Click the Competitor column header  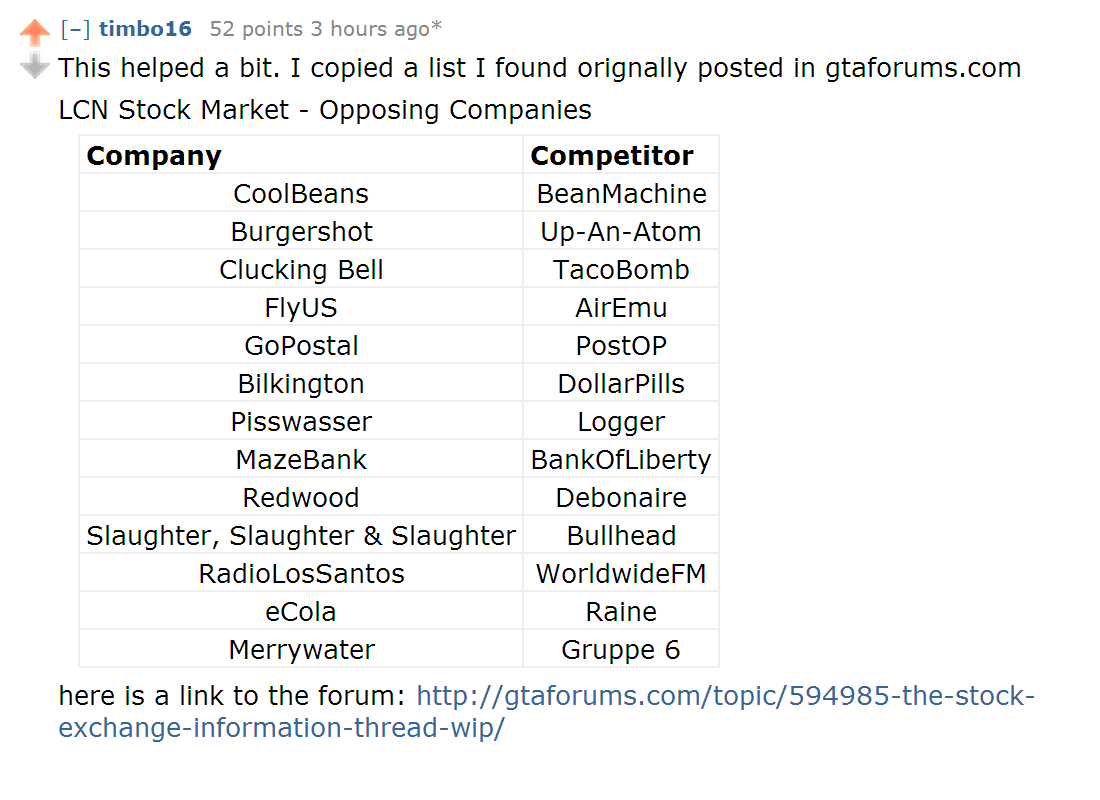[611, 156]
